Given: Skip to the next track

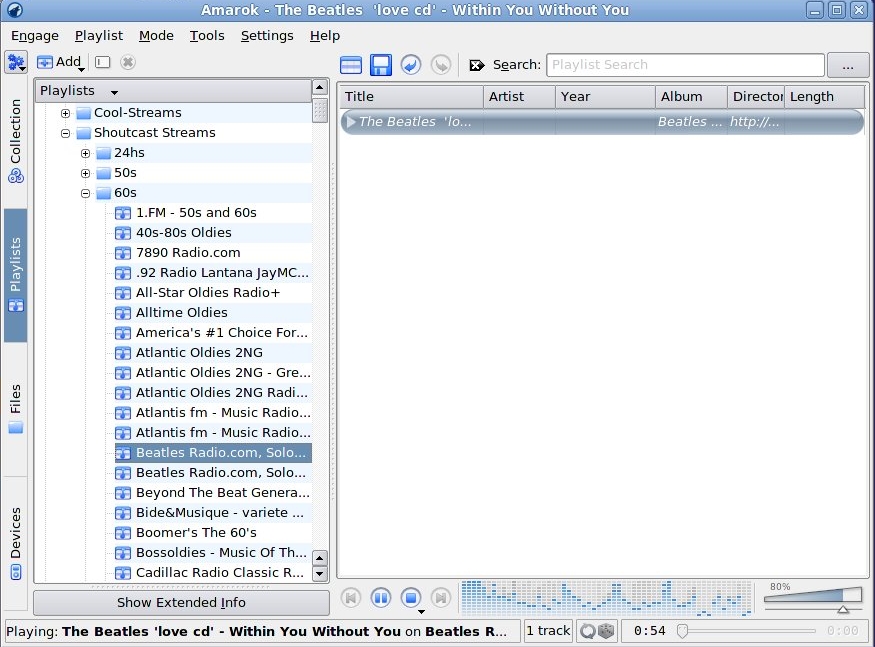Looking at the screenshot, I should pyautogui.click(x=441, y=598).
